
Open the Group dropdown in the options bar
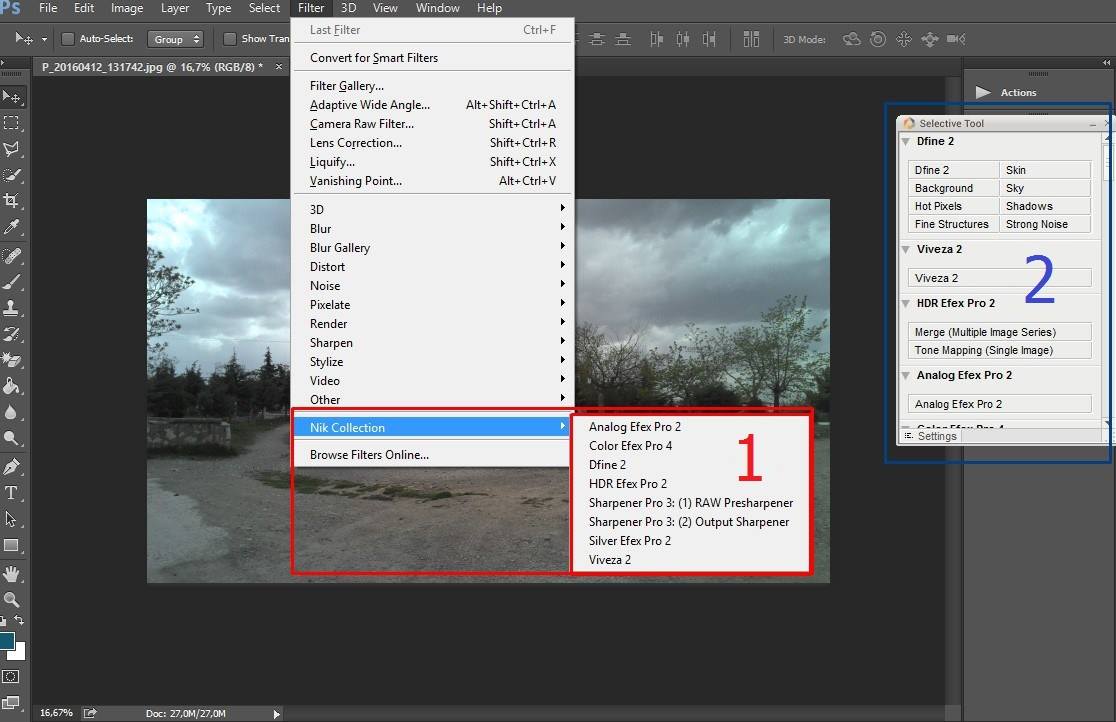point(176,39)
